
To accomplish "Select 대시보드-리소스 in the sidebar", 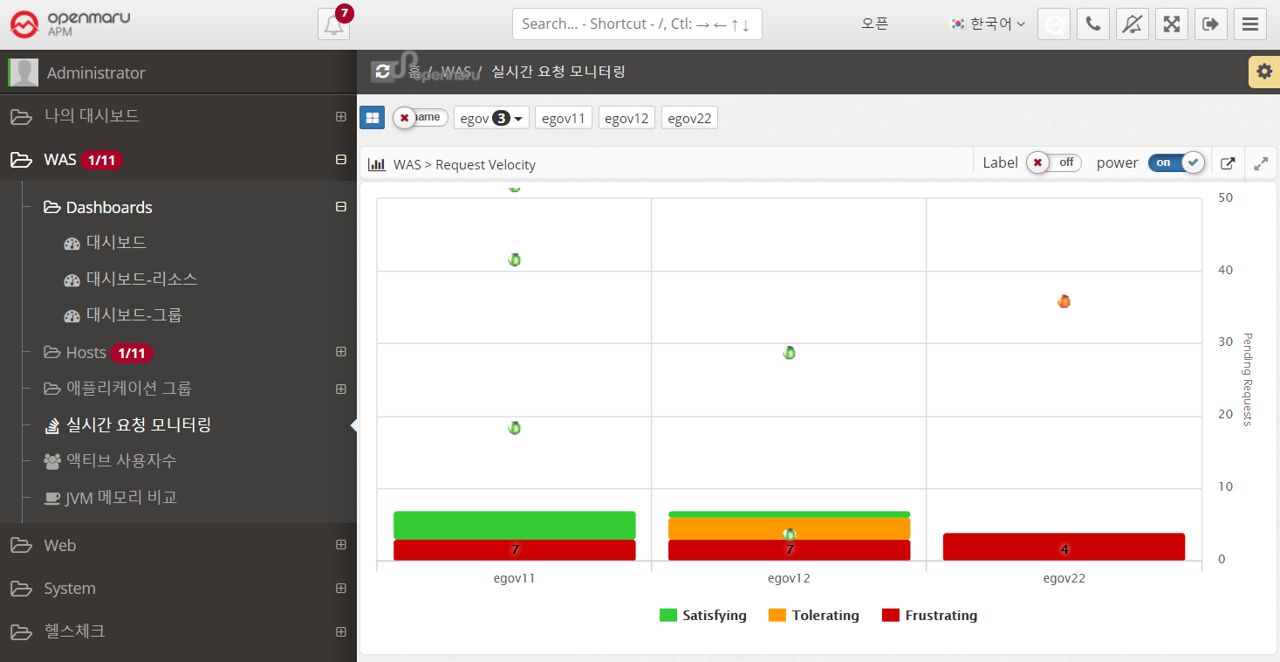I will 141,279.
